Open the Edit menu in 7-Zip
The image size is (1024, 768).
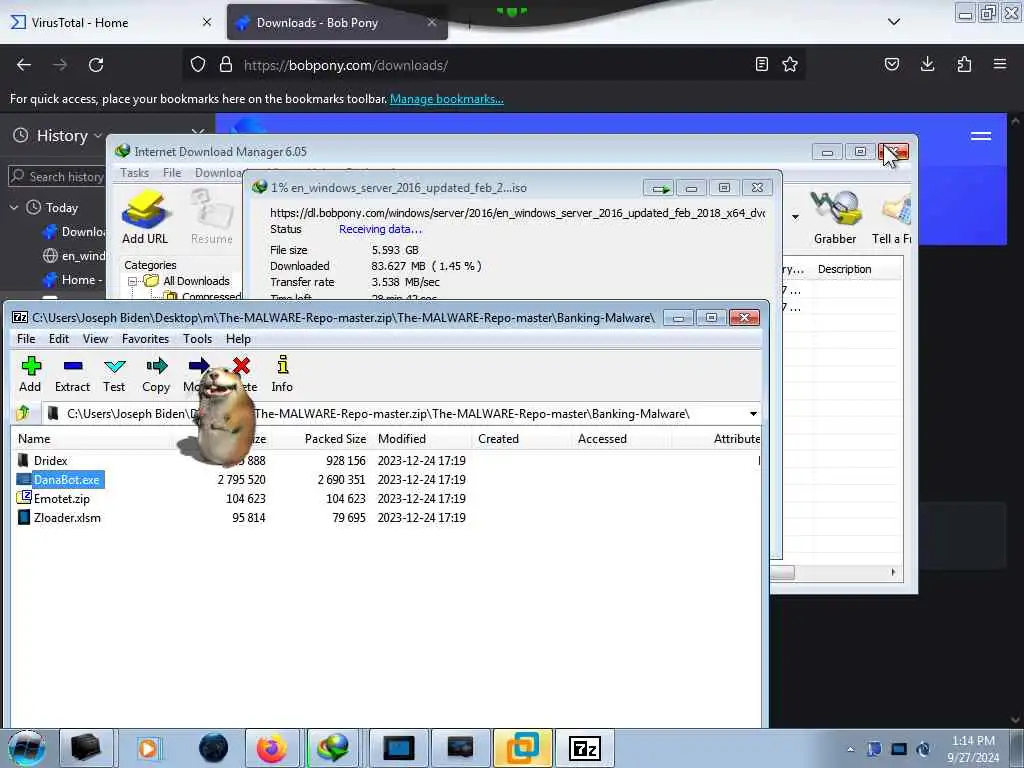click(59, 339)
